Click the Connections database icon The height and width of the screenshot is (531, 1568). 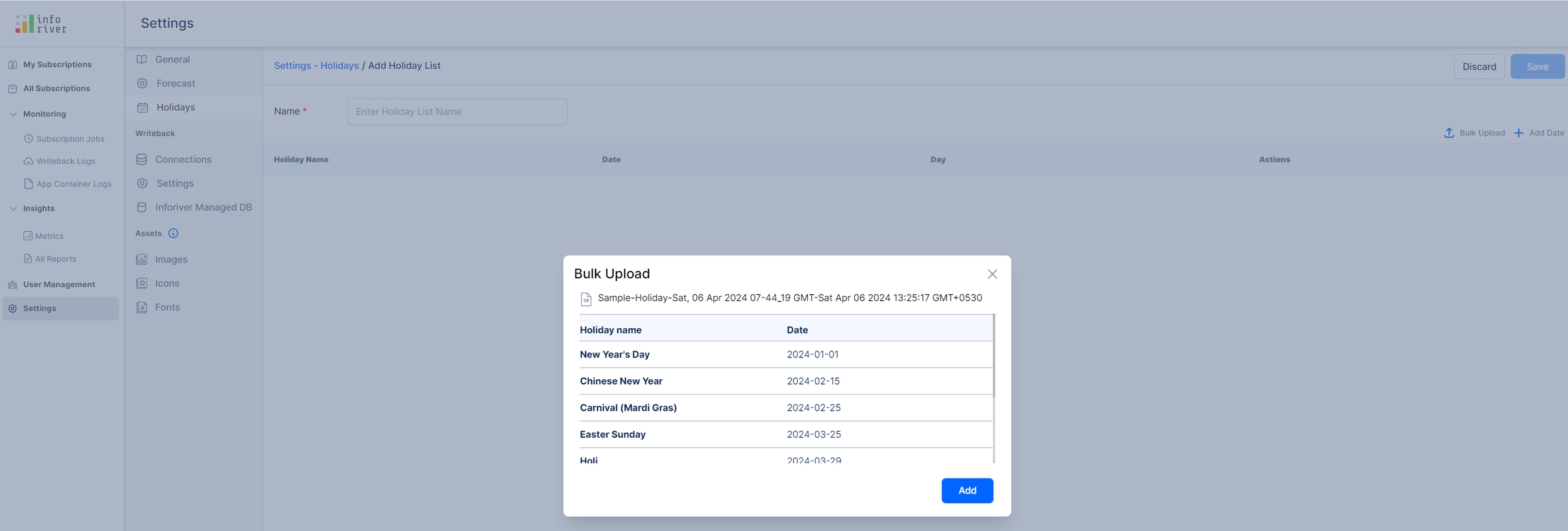click(142, 159)
